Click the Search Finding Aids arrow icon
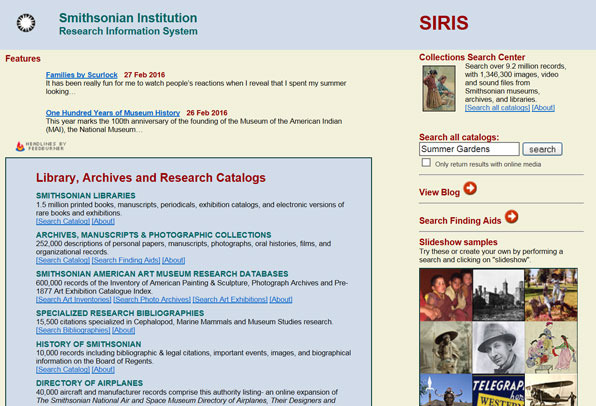 click(511, 217)
